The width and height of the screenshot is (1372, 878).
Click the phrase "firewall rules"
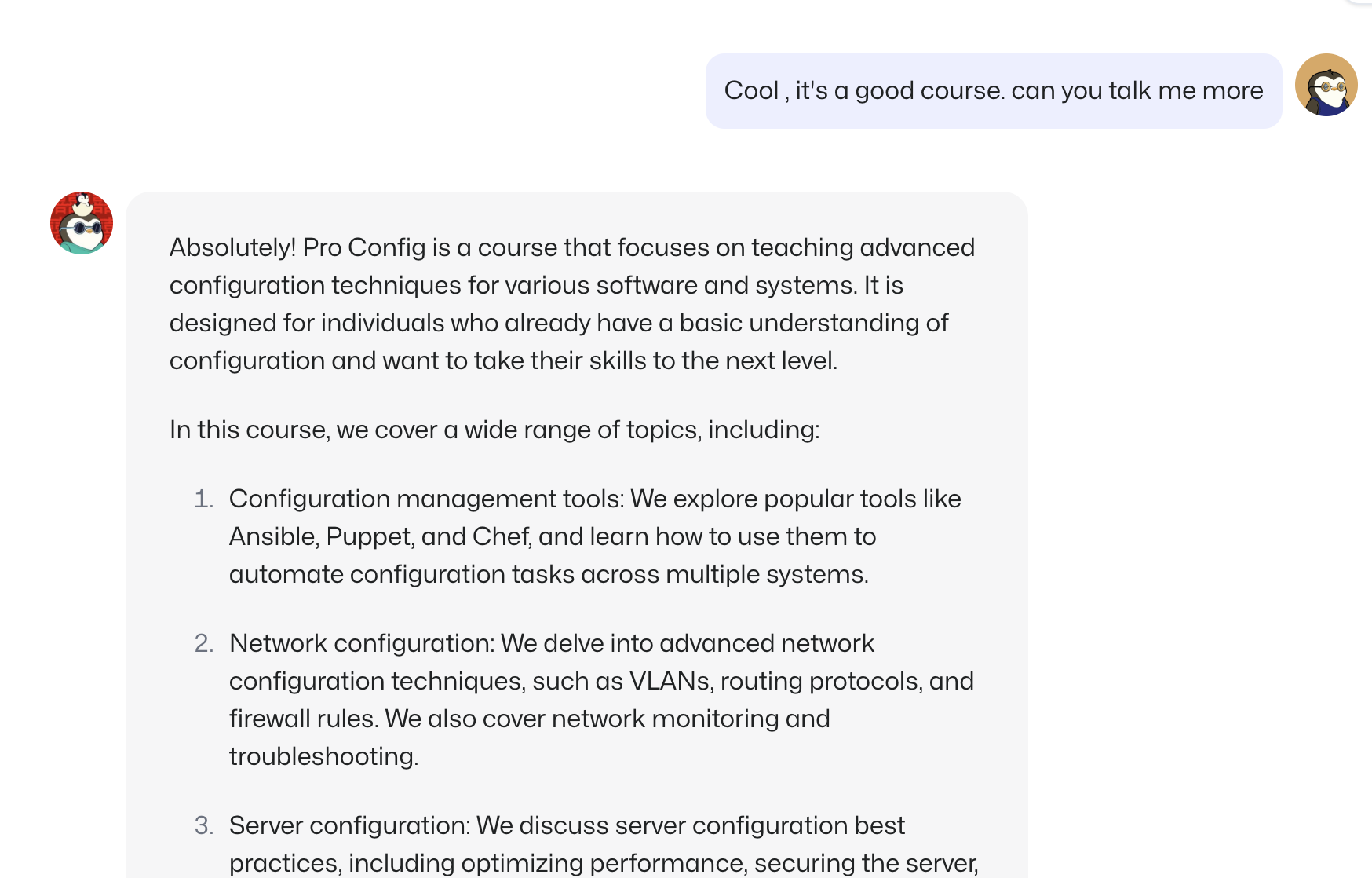(303, 719)
